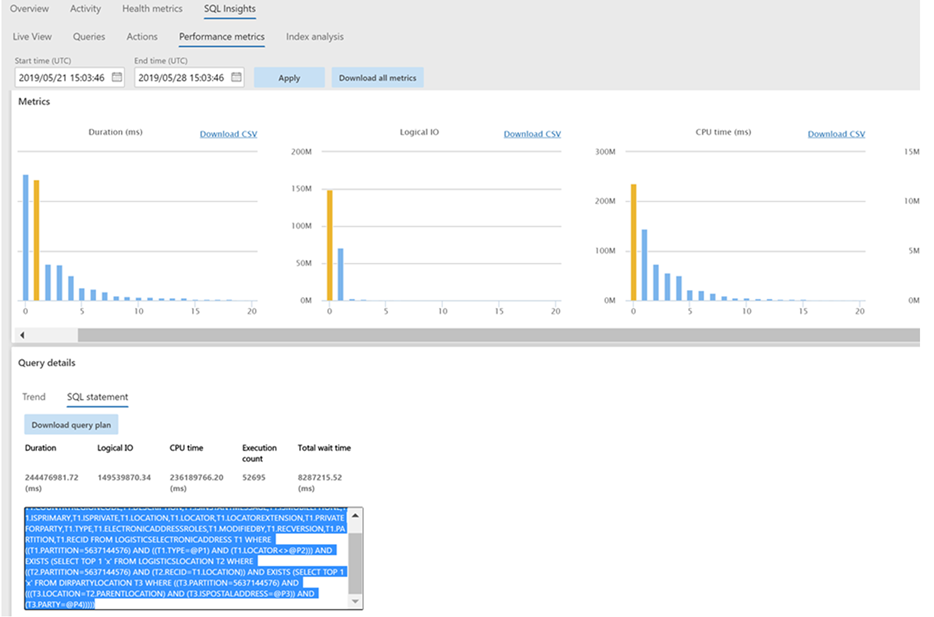Open the Activity tab

click(85, 9)
